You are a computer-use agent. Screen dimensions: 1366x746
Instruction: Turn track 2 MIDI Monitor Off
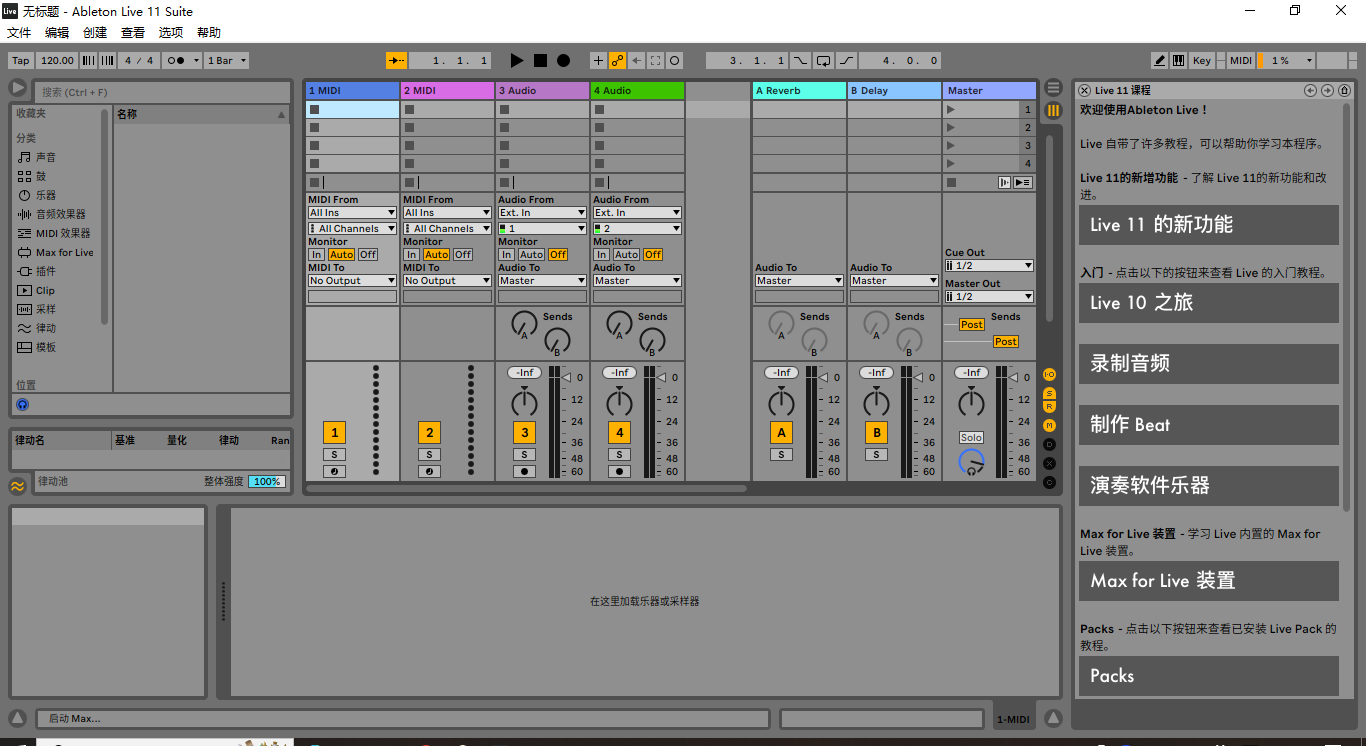point(463,255)
